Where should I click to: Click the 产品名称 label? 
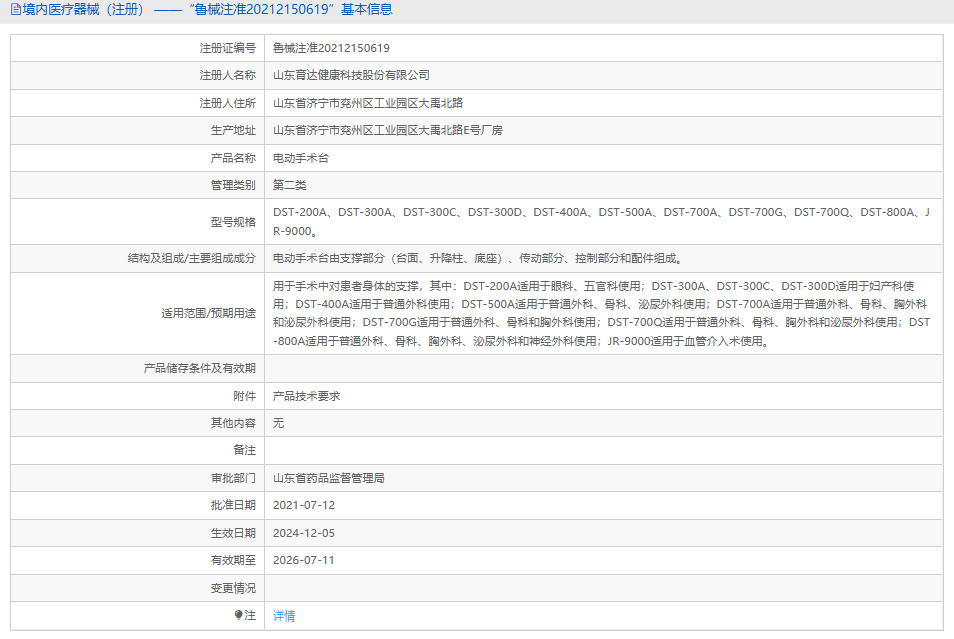[x=233, y=158]
